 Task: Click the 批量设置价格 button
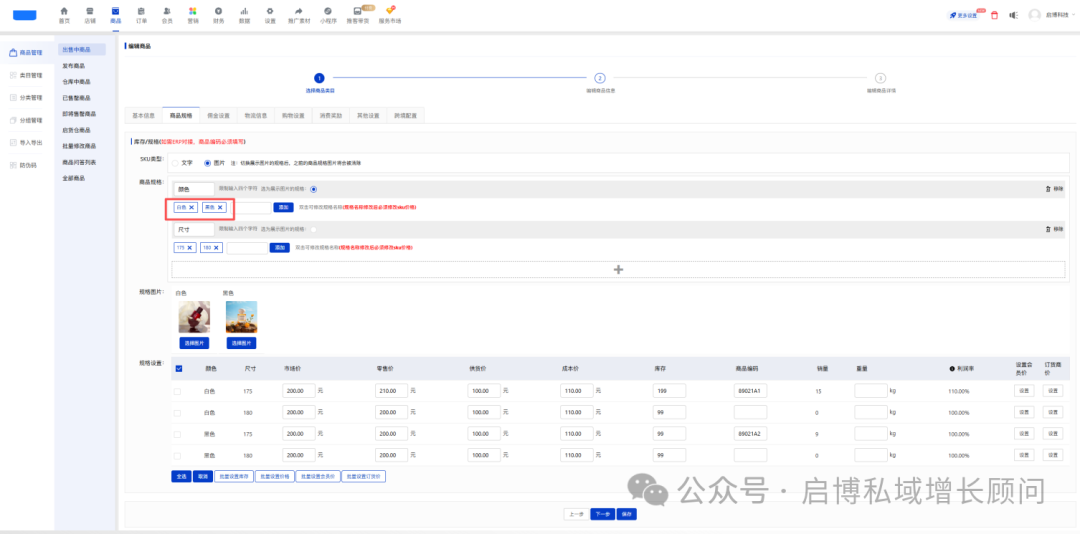click(274, 476)
